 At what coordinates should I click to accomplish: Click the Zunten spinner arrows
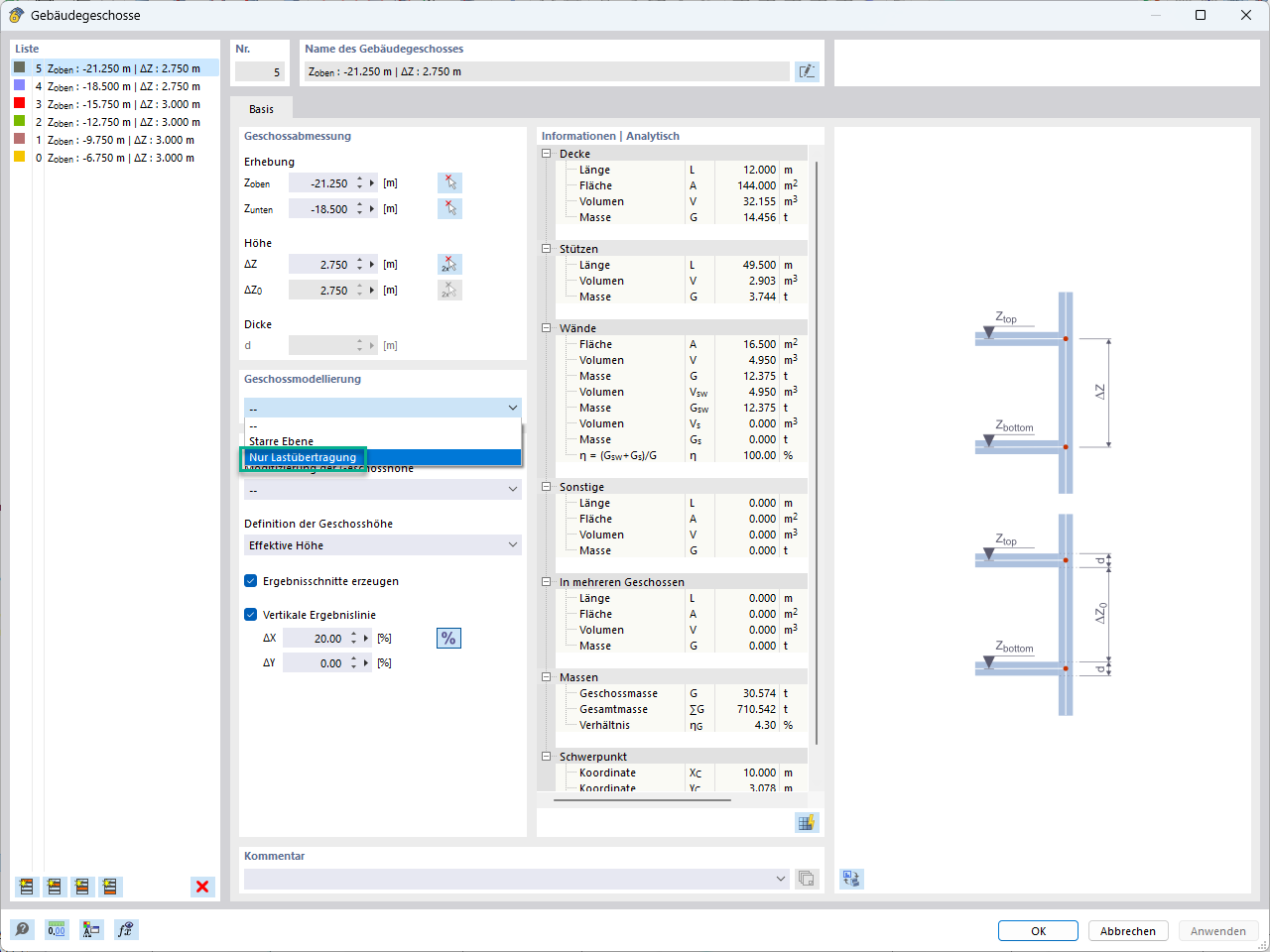[359, 209]
